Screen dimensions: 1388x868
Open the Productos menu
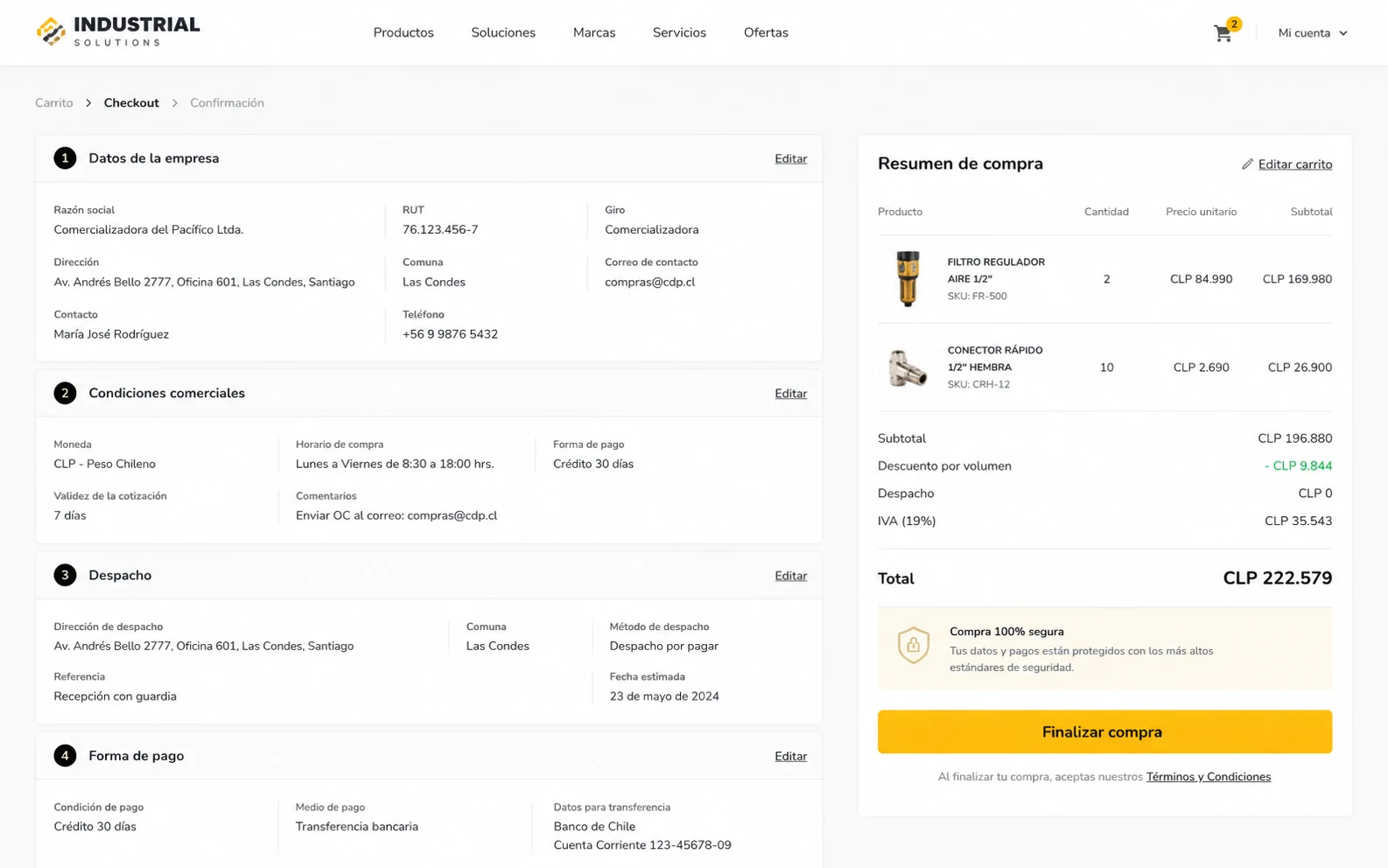coord(403,32)
